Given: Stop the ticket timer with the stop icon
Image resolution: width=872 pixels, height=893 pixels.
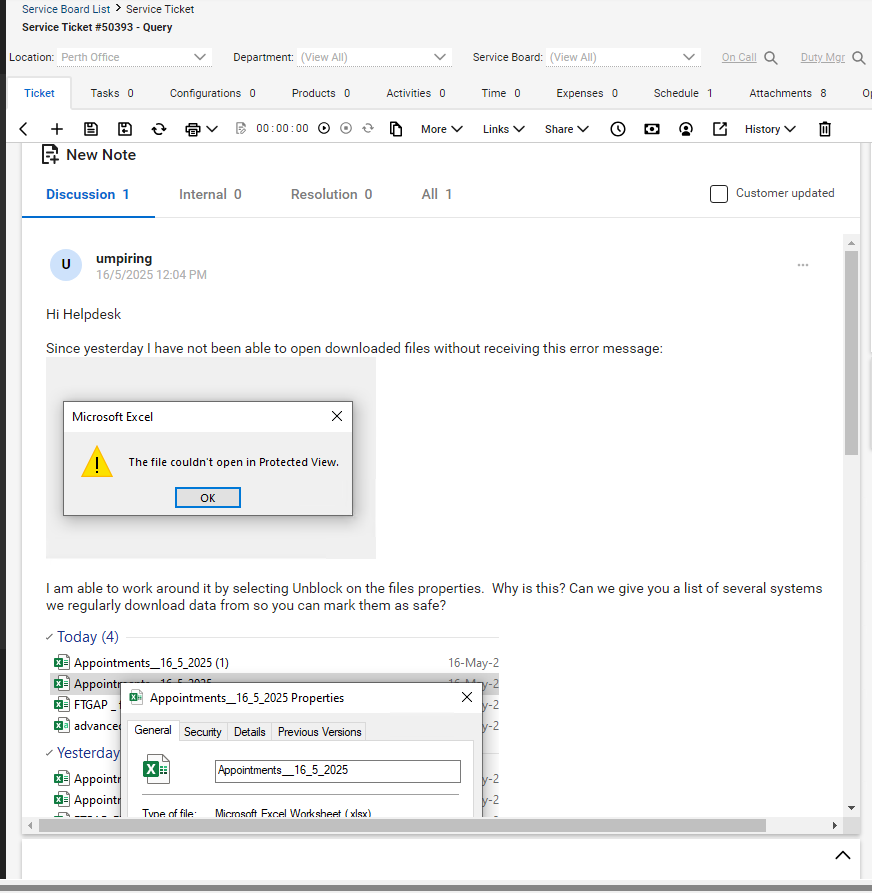Looking at the screenshot, I should pyautogui.click(x=346, y=129).
